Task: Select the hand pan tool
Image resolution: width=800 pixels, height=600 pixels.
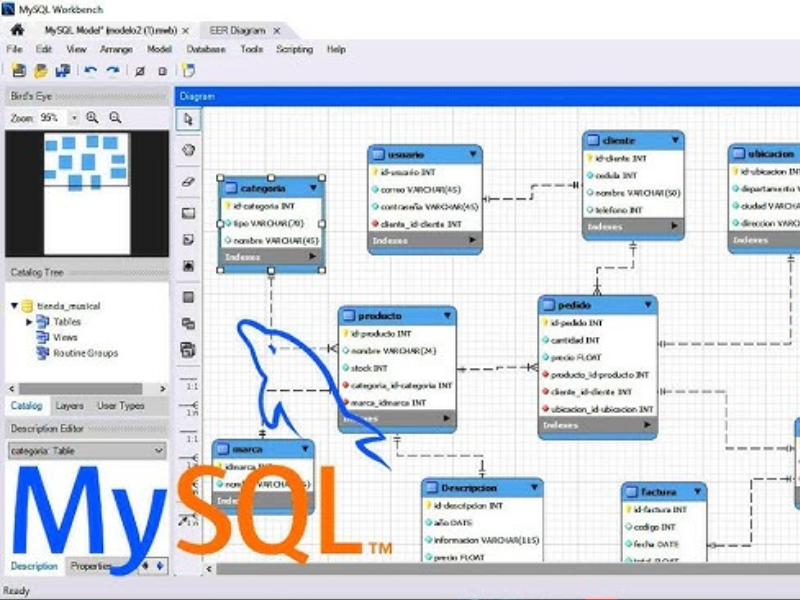Action: pos(188,150)
